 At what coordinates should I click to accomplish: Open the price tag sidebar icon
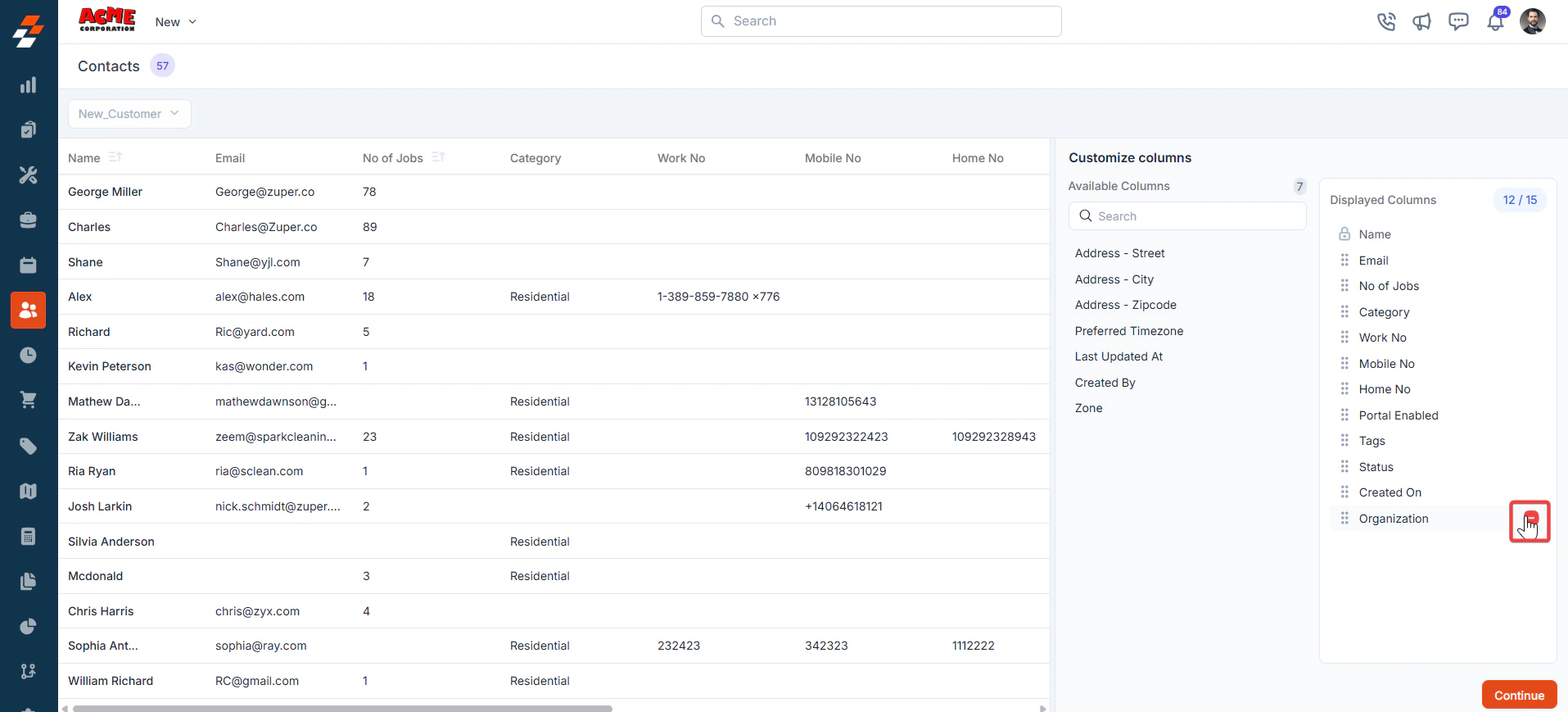29,446
